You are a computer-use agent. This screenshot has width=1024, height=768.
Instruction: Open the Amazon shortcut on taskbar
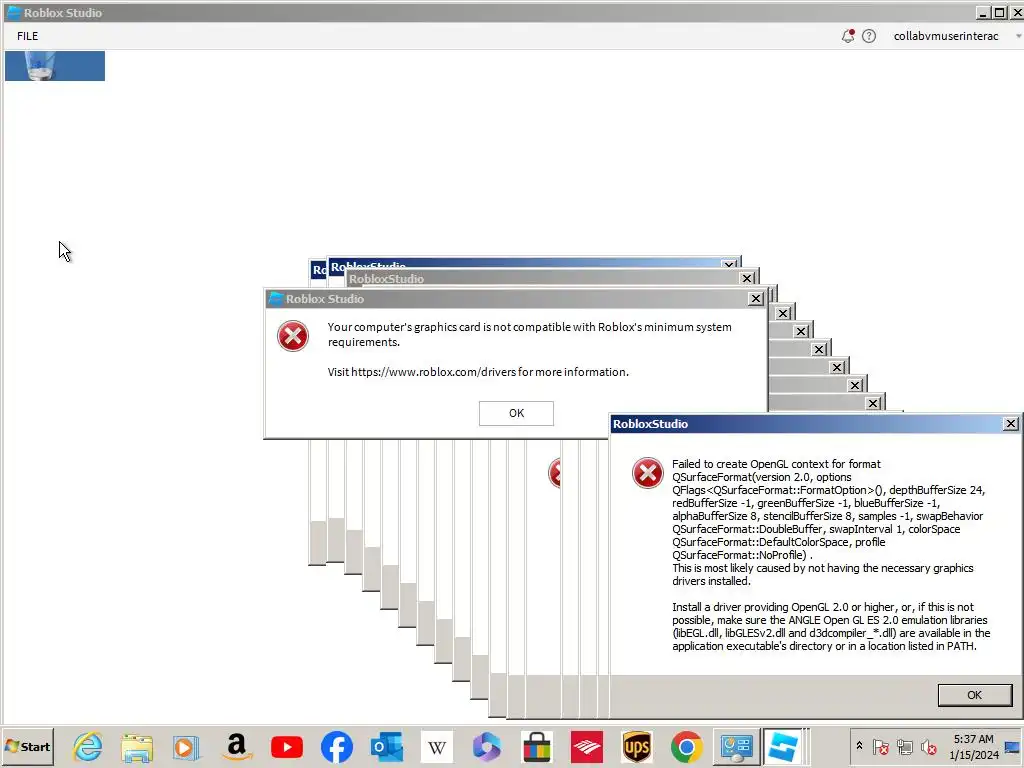tap(236, 746)
